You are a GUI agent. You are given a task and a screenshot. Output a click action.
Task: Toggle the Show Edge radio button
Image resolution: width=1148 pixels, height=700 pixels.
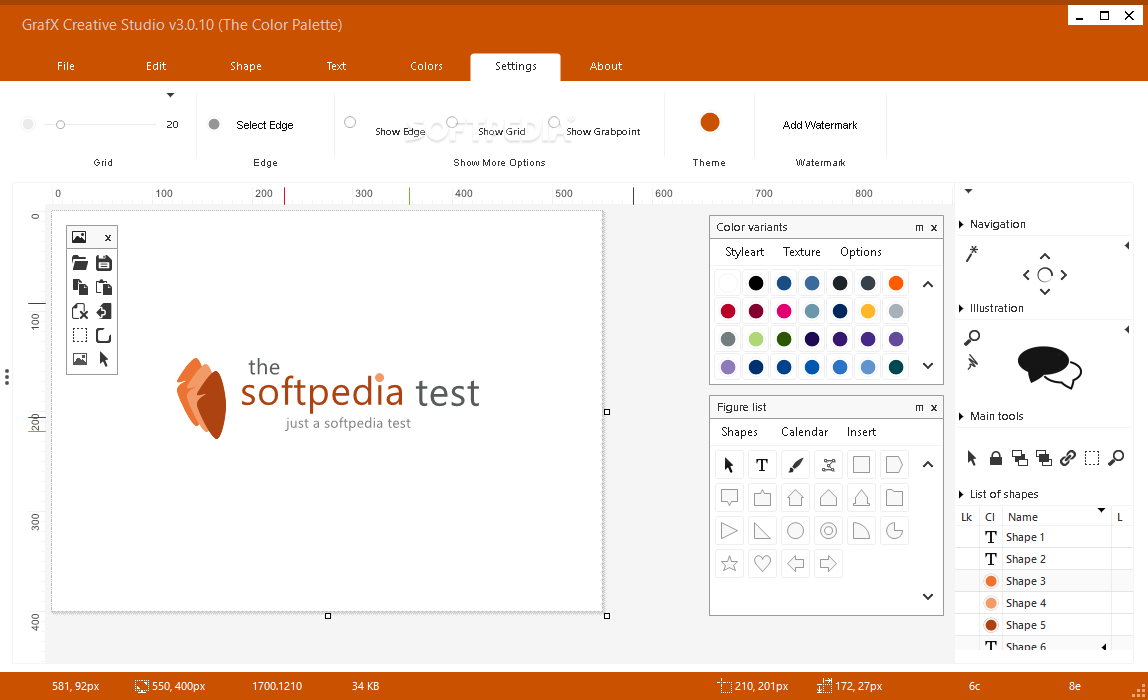[x=350, y=122]
